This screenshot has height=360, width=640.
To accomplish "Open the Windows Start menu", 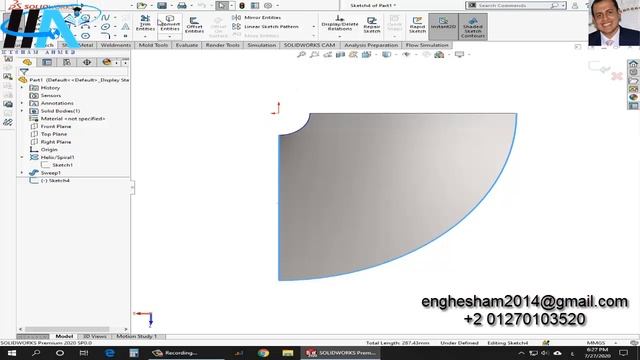I will [x=11, y=353].
